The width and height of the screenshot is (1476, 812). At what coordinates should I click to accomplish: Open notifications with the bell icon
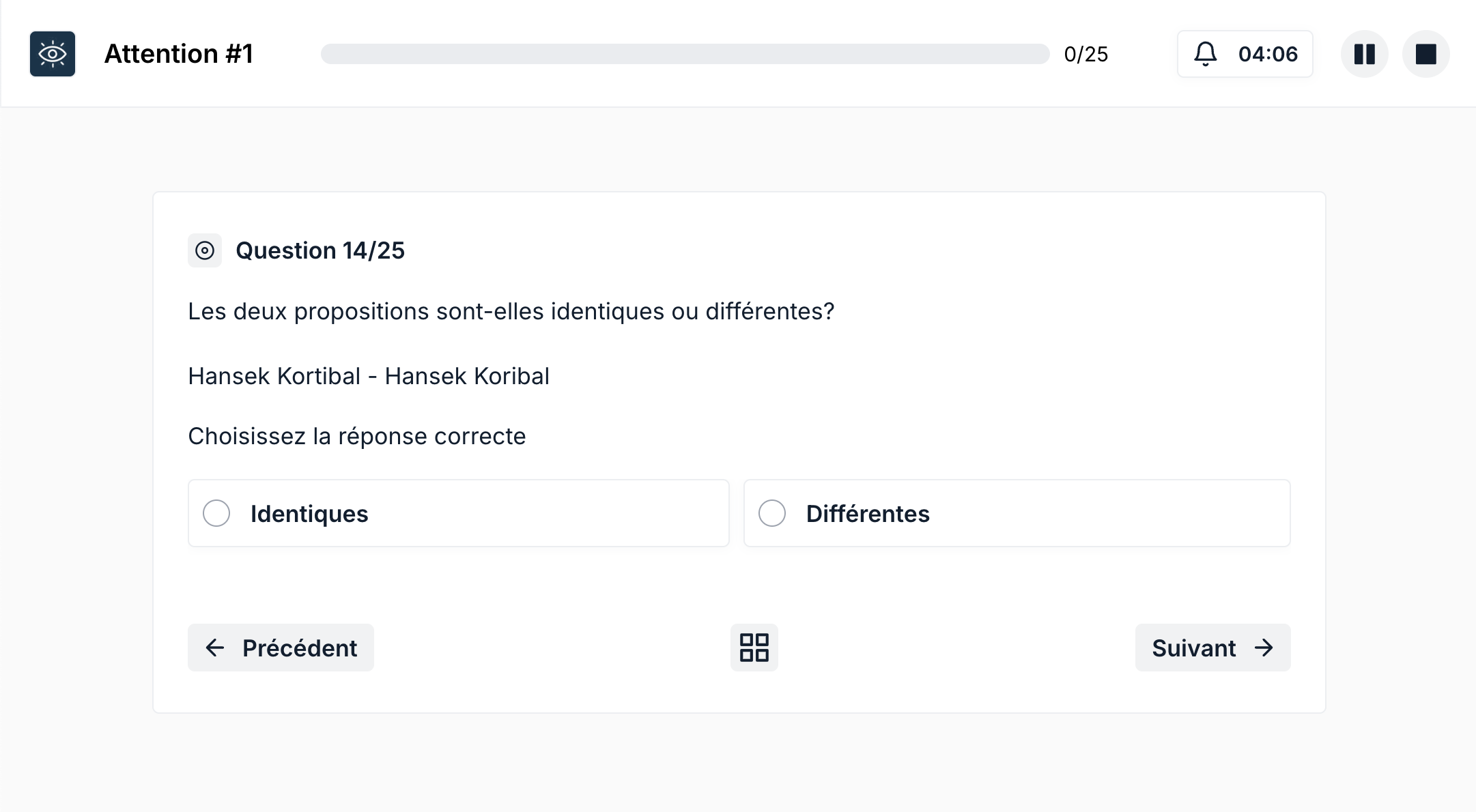[x=1206, y=53]
